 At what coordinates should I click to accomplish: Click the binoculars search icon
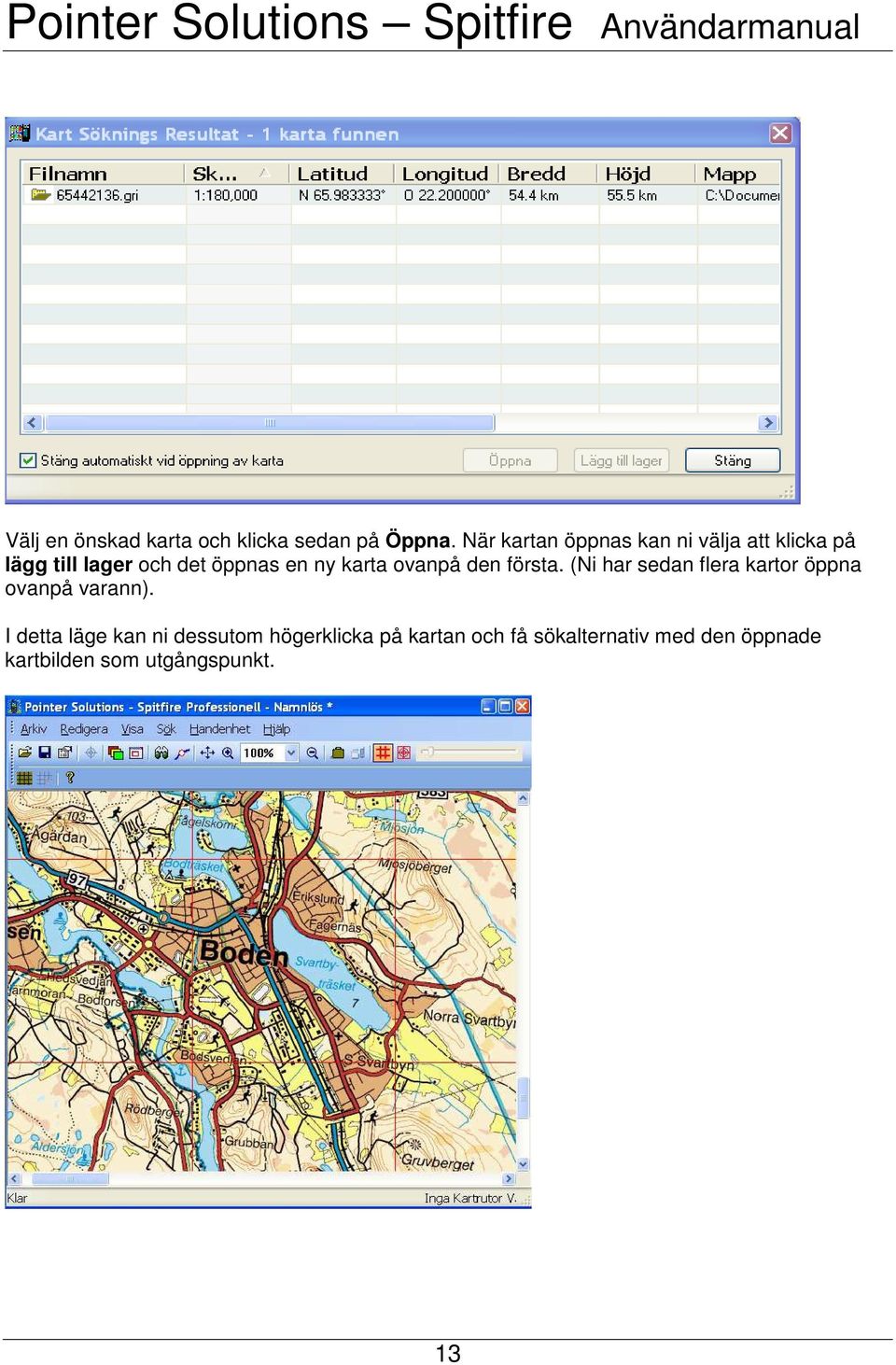pos(161,753)
